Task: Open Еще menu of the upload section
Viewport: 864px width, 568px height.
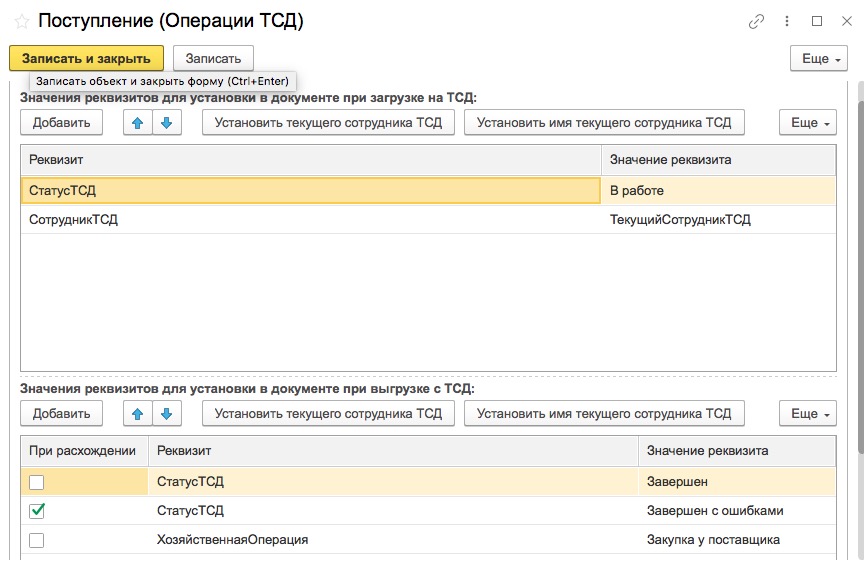Action: (x=808, y=122)
